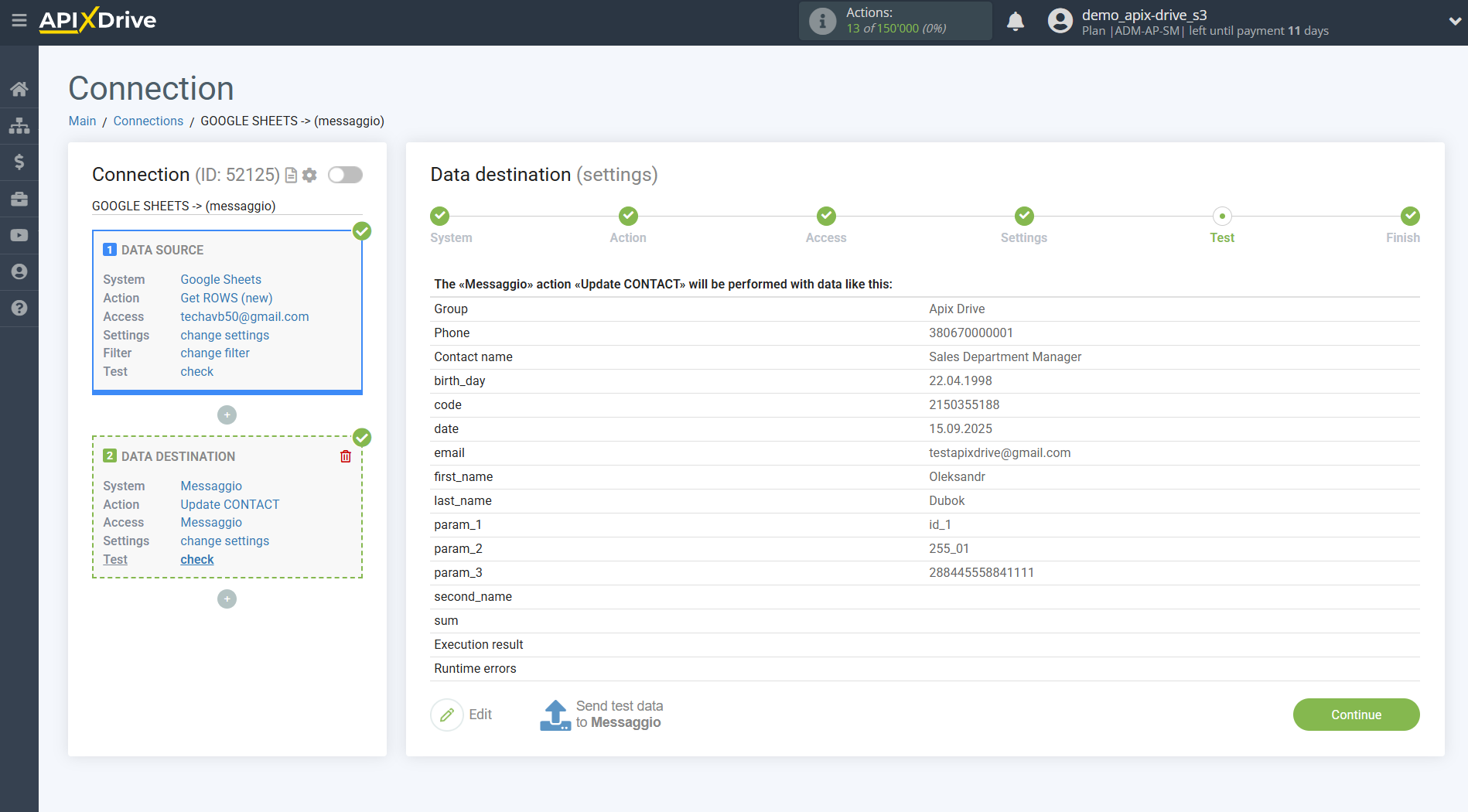Expand the account dropdown chevron
This screenshot has width=1468, height=812.
[1454, 22]
